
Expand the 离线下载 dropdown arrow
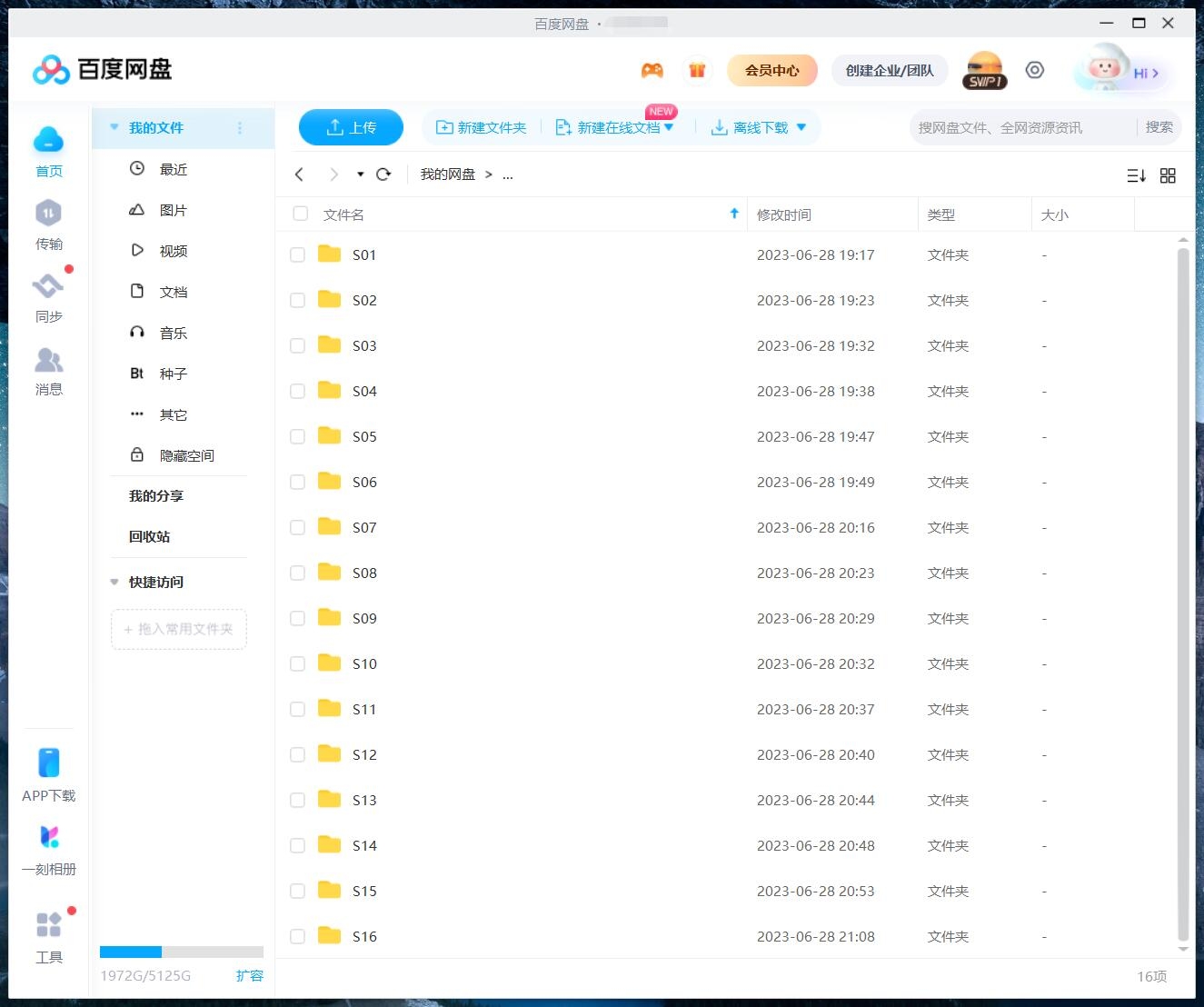pyautogui.click(x=801, y=127)
